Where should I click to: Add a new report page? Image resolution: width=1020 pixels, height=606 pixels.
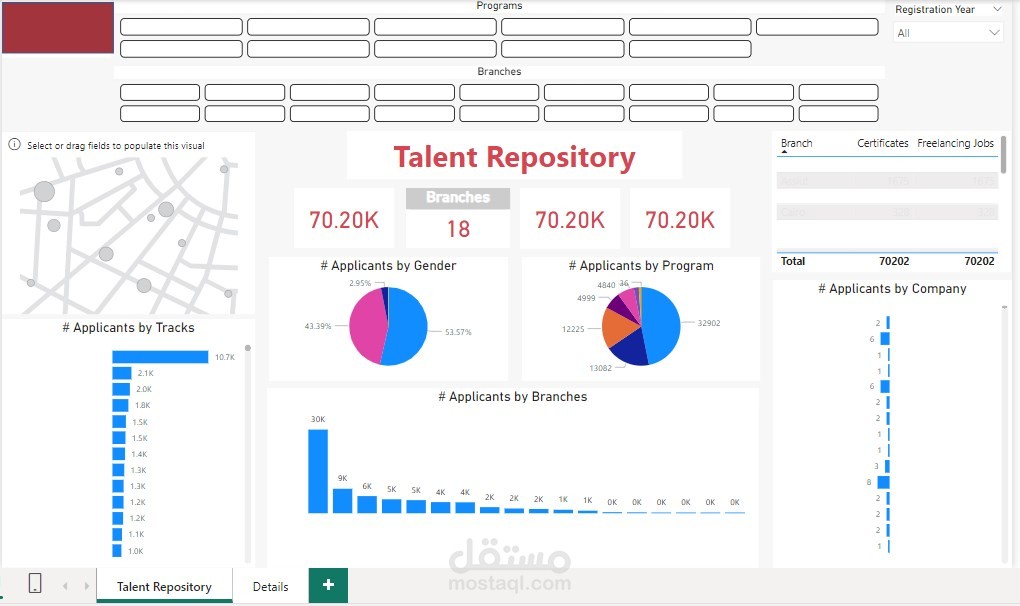click(x=328, y=585)
